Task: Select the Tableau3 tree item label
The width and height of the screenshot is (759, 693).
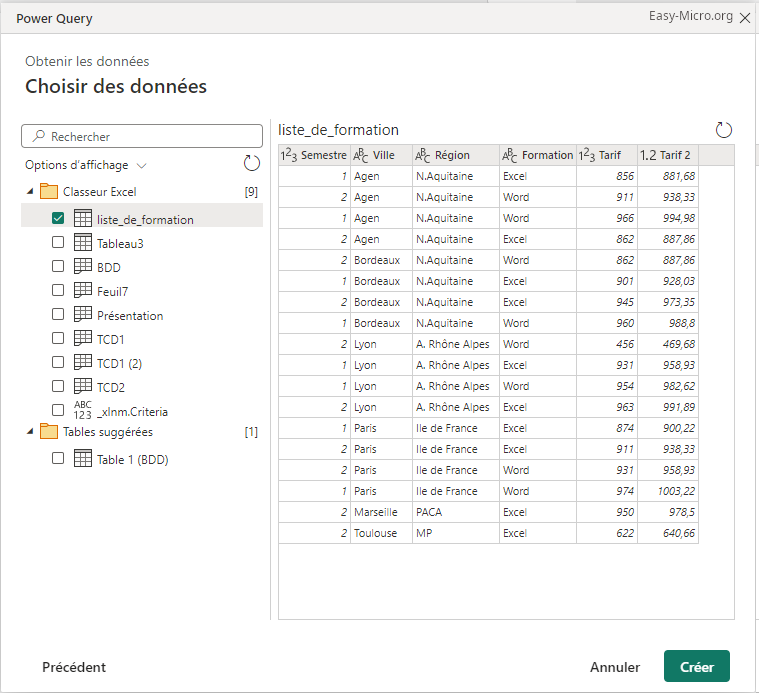Action: click(x=120, y=243)
